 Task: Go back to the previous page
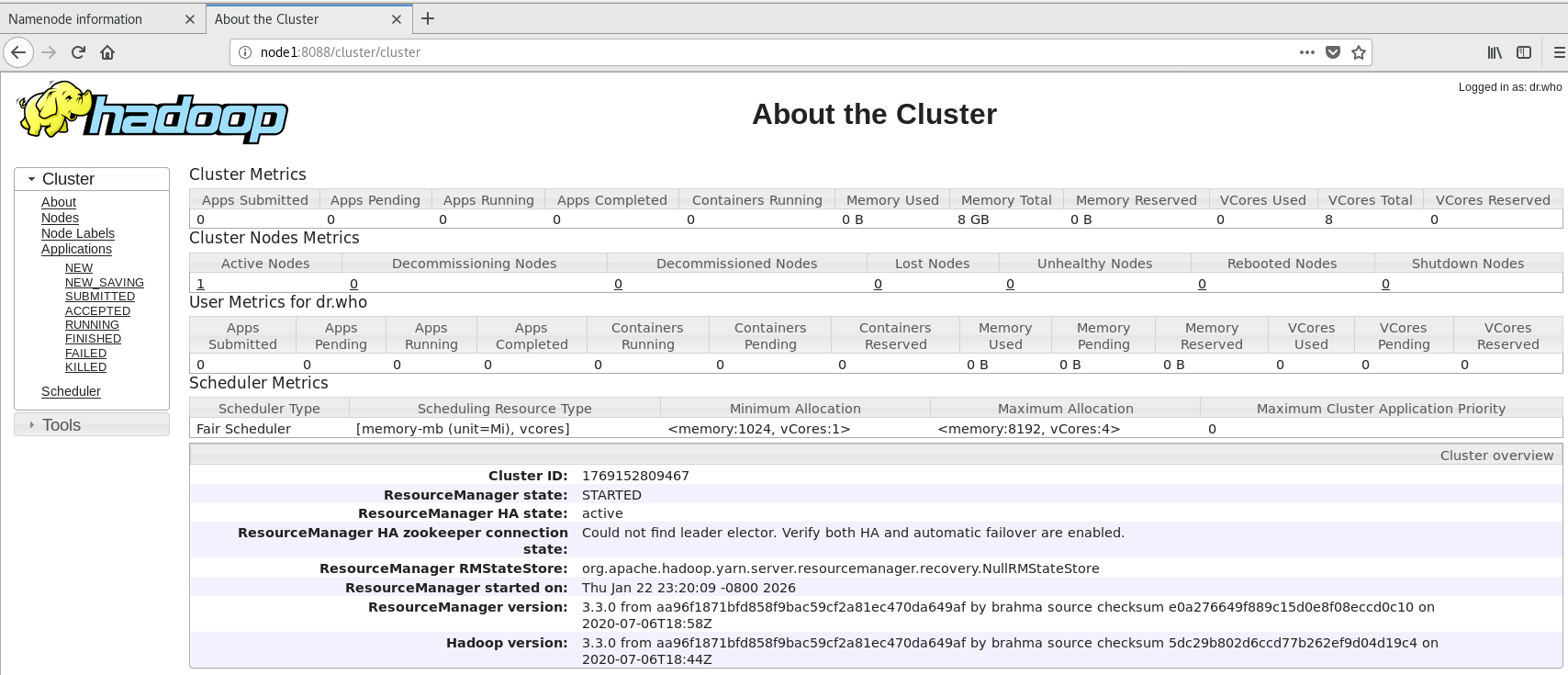point(18,52)
